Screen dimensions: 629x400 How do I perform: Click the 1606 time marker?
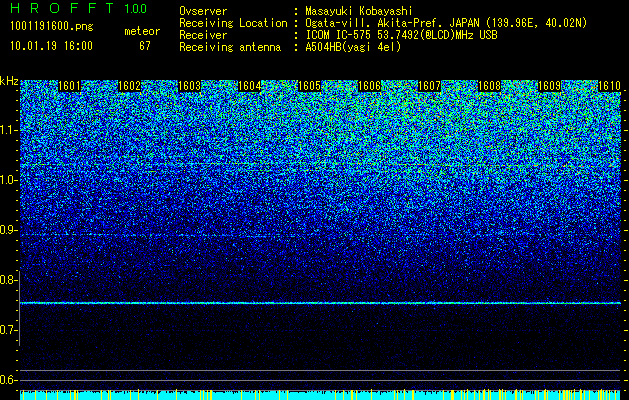pyautogui.click(x=369, y=86)
